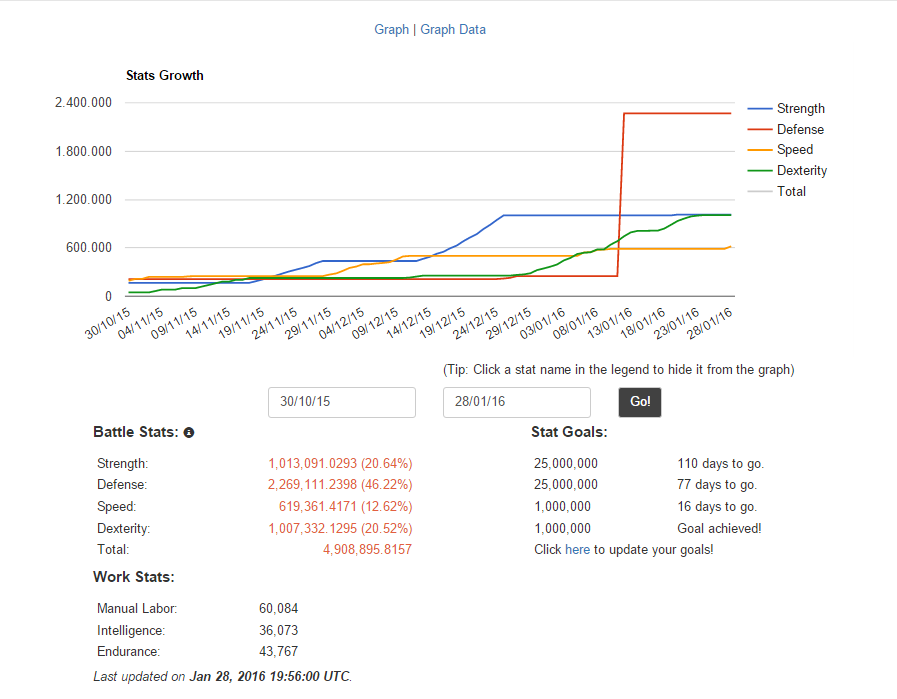This screenshot has height=699, width=897.
Task: Click the Go! button
Action: click(640, 402)
